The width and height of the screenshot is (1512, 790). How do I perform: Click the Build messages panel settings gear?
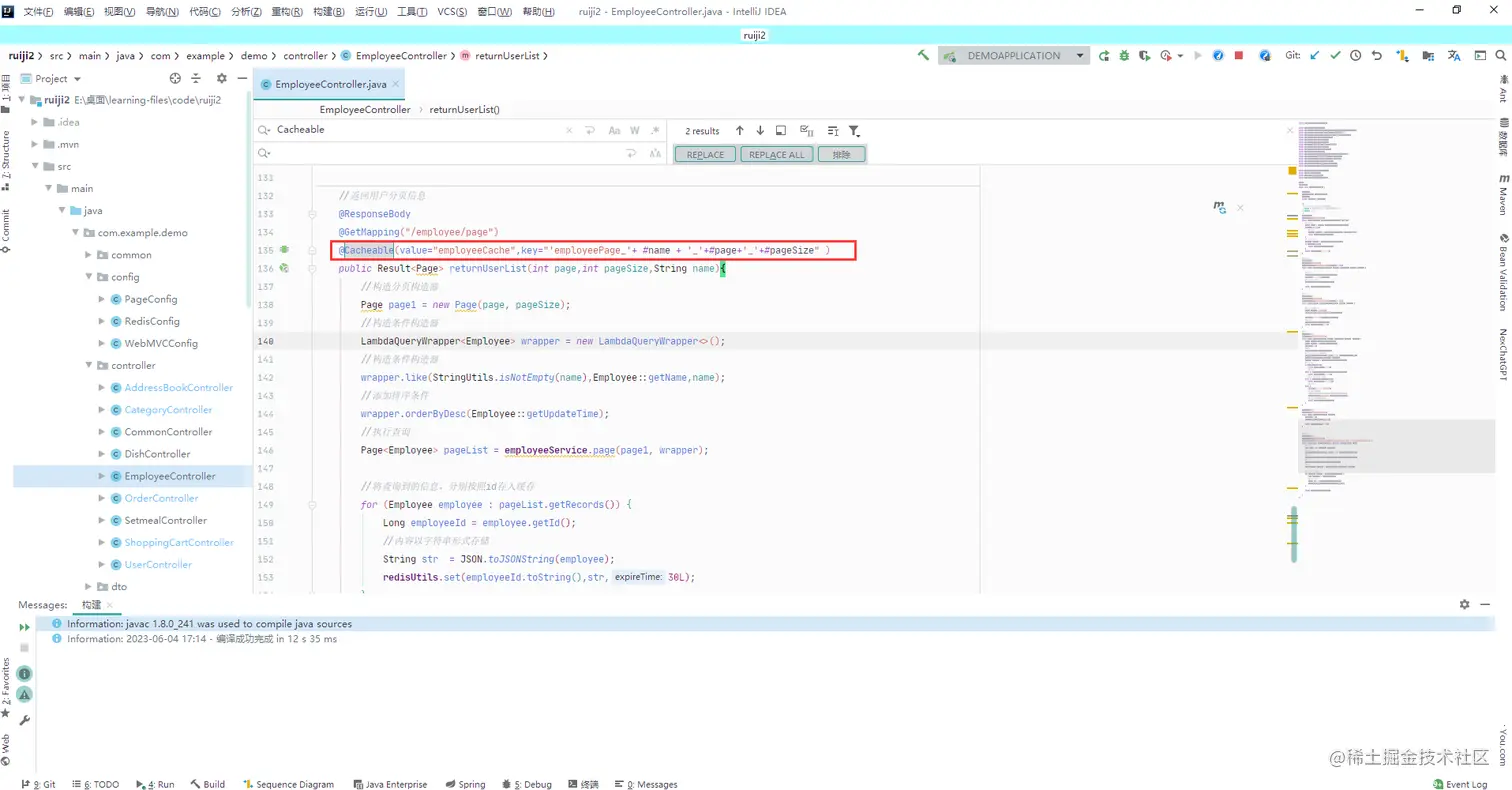click(1464, 605)
